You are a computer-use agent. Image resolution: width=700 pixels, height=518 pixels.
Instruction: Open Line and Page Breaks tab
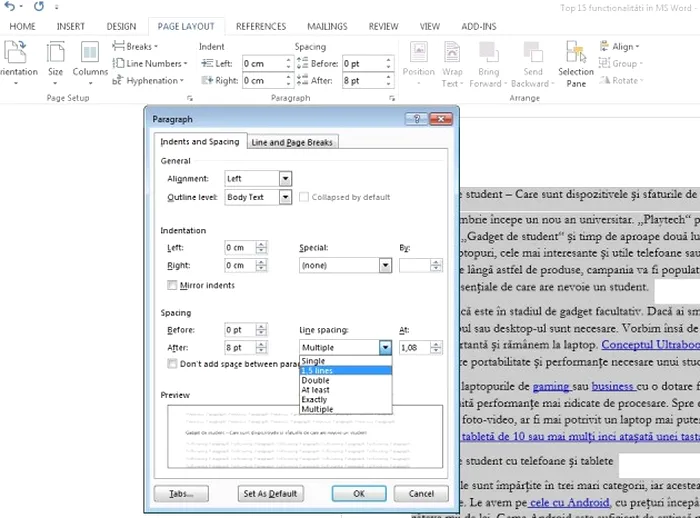pyautogui.click(x=292, y=142)
